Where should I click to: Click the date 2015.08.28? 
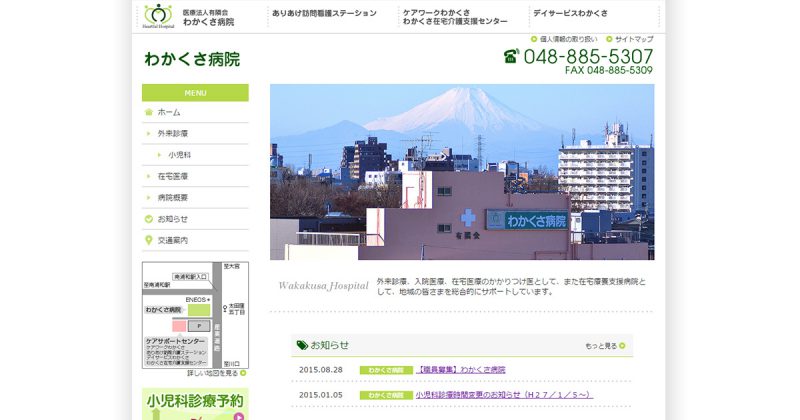(x=320, y=370)
